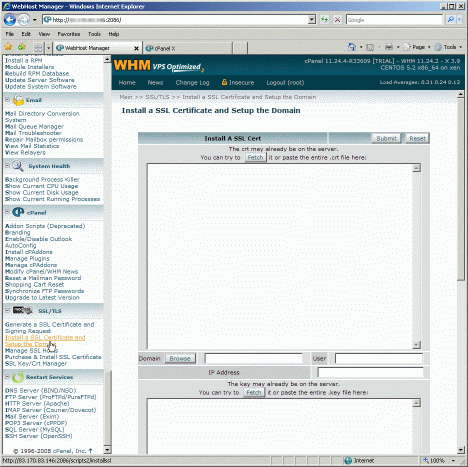This screenshot has width=468, height=467.
Task: Click the refresh page icon
Action: coord(324,20)
